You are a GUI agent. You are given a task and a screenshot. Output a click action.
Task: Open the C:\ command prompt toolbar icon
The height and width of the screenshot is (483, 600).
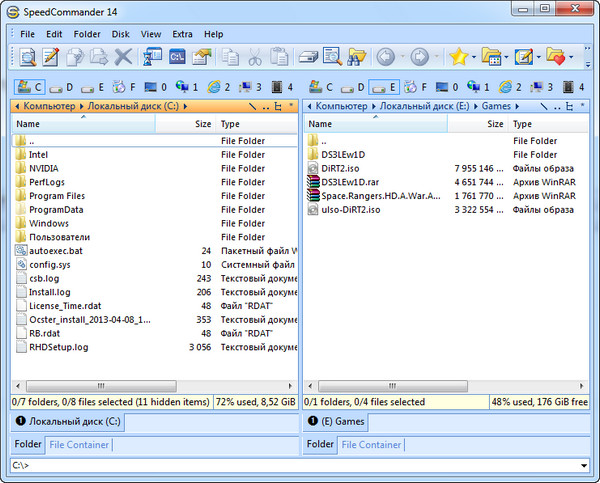point(178,57)
